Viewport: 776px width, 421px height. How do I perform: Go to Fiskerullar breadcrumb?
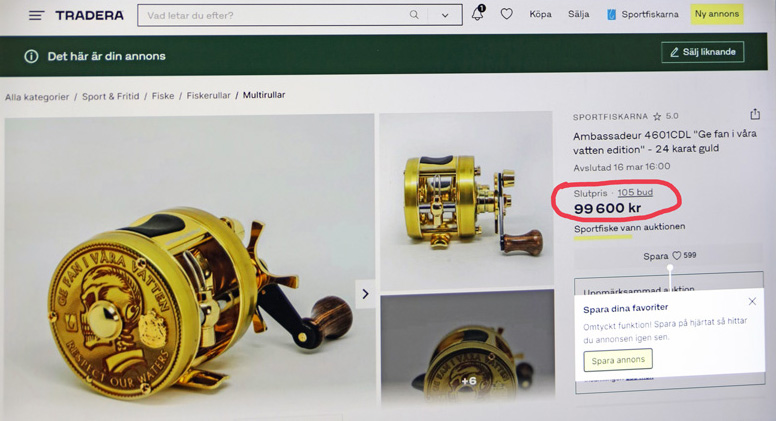pos(208,95)
